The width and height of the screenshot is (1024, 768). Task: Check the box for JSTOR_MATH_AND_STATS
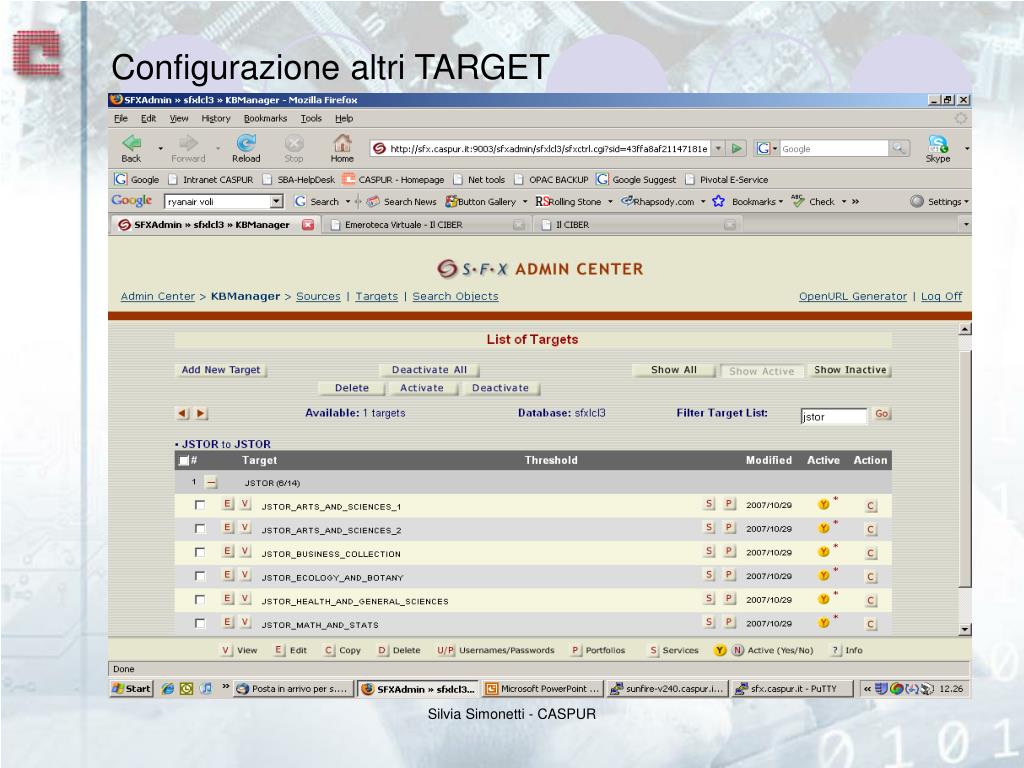[x=200, y=623]
